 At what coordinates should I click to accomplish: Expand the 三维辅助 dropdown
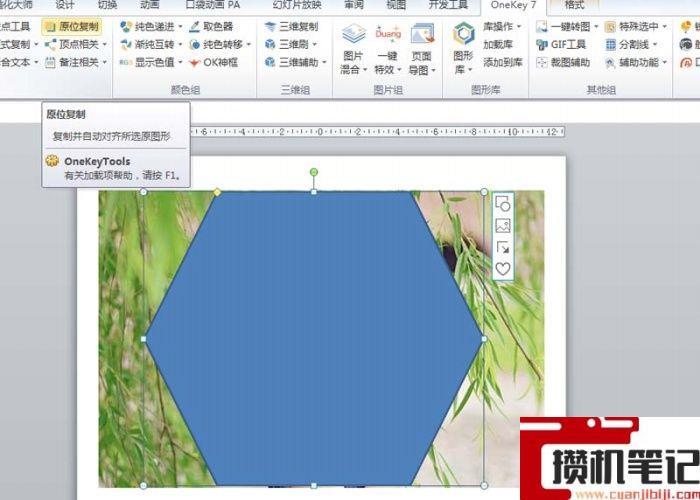325,62
